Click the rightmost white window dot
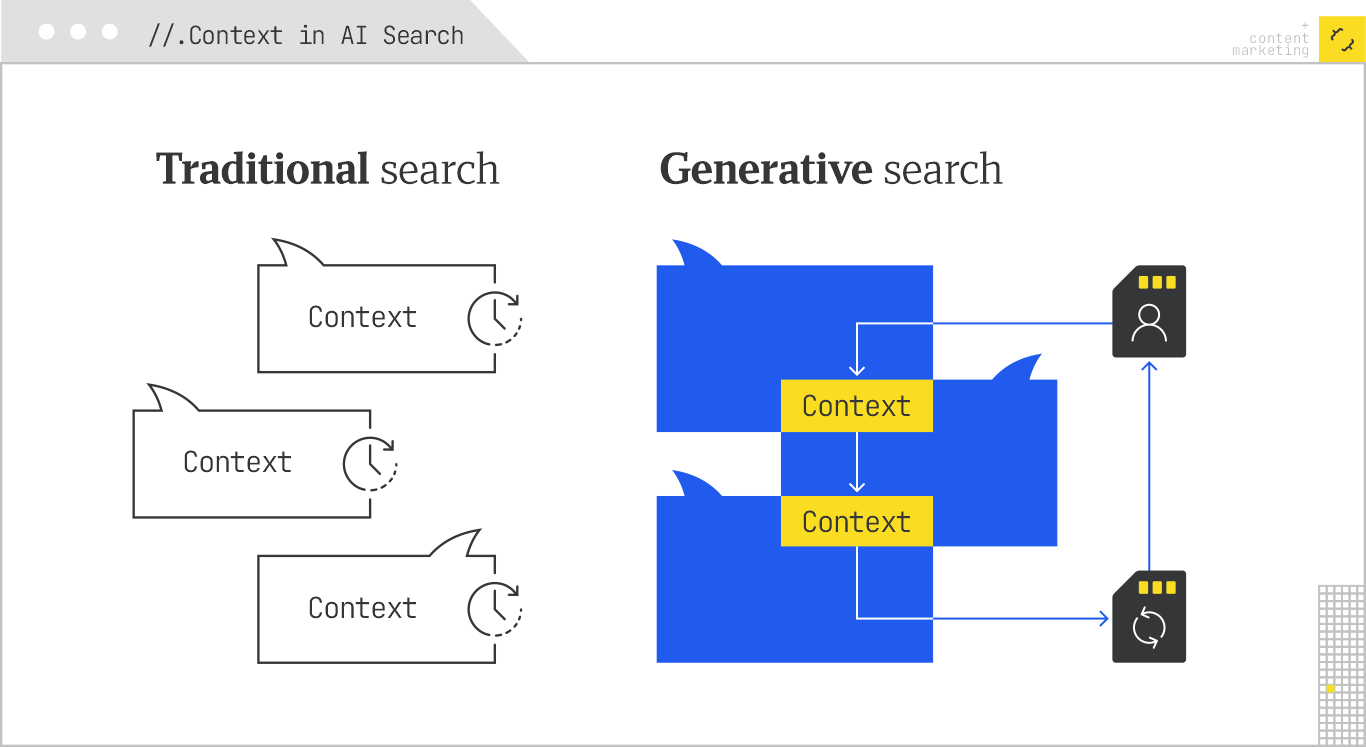The height and width of the screenshot is (747, 1366). click(110, 32)
